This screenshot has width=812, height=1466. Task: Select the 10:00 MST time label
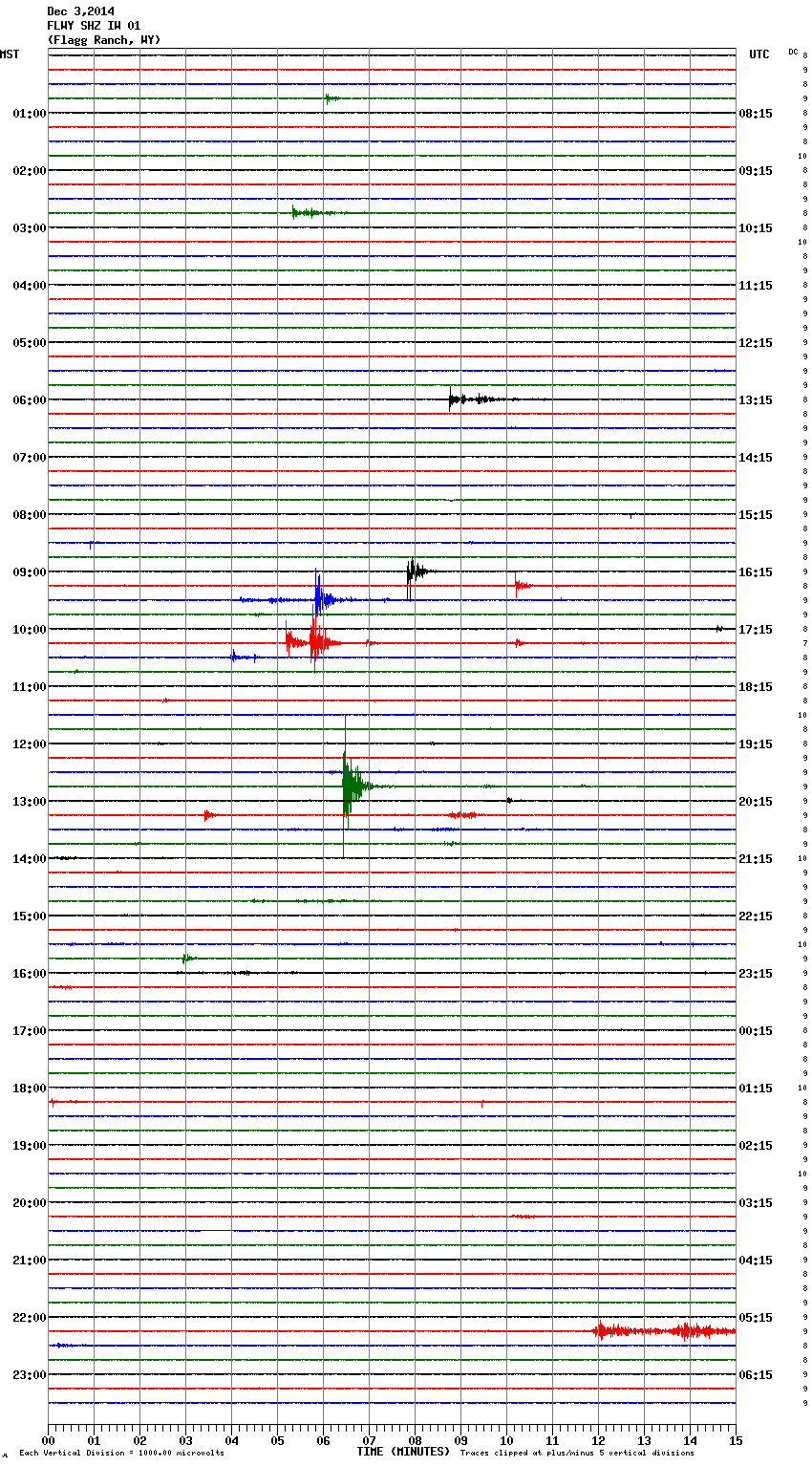(30, 630)
